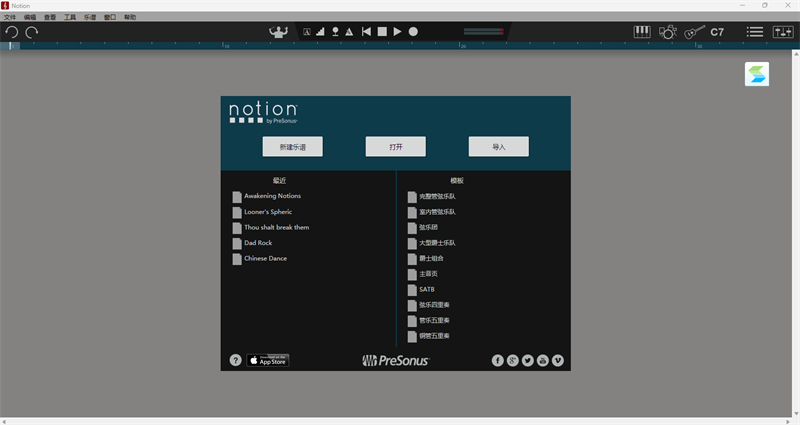This screenshot has height=425, width=800.
Task: Visit the PreSonus logo link
Action: pyautogui.click(x=395, y=361)
